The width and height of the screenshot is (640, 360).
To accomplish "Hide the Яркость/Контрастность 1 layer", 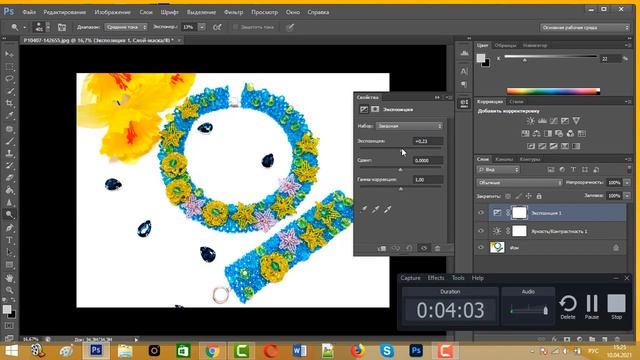I will click(x=481, y=231).
